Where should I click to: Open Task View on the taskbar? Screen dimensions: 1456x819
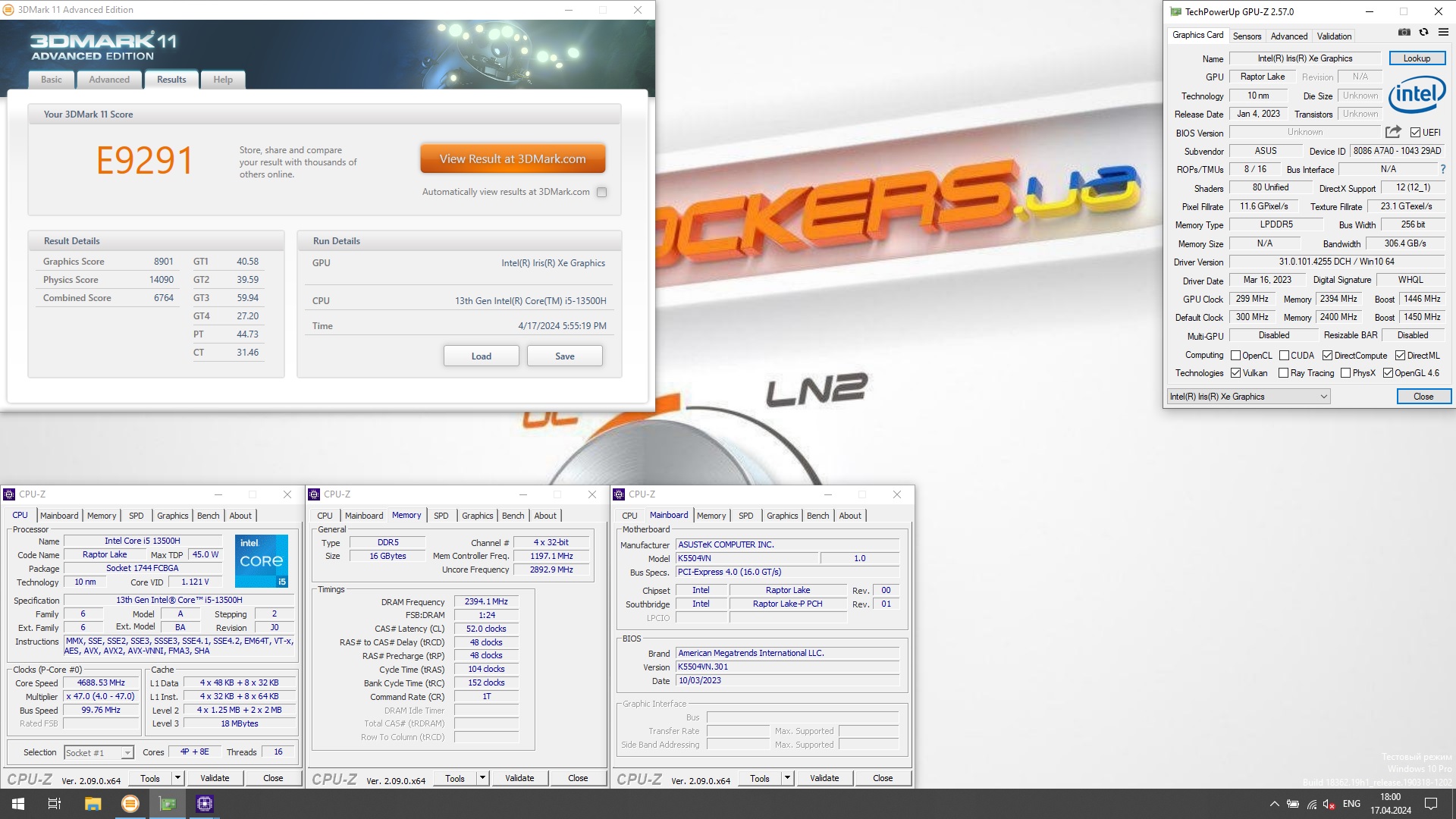click(x=55, y=804)
